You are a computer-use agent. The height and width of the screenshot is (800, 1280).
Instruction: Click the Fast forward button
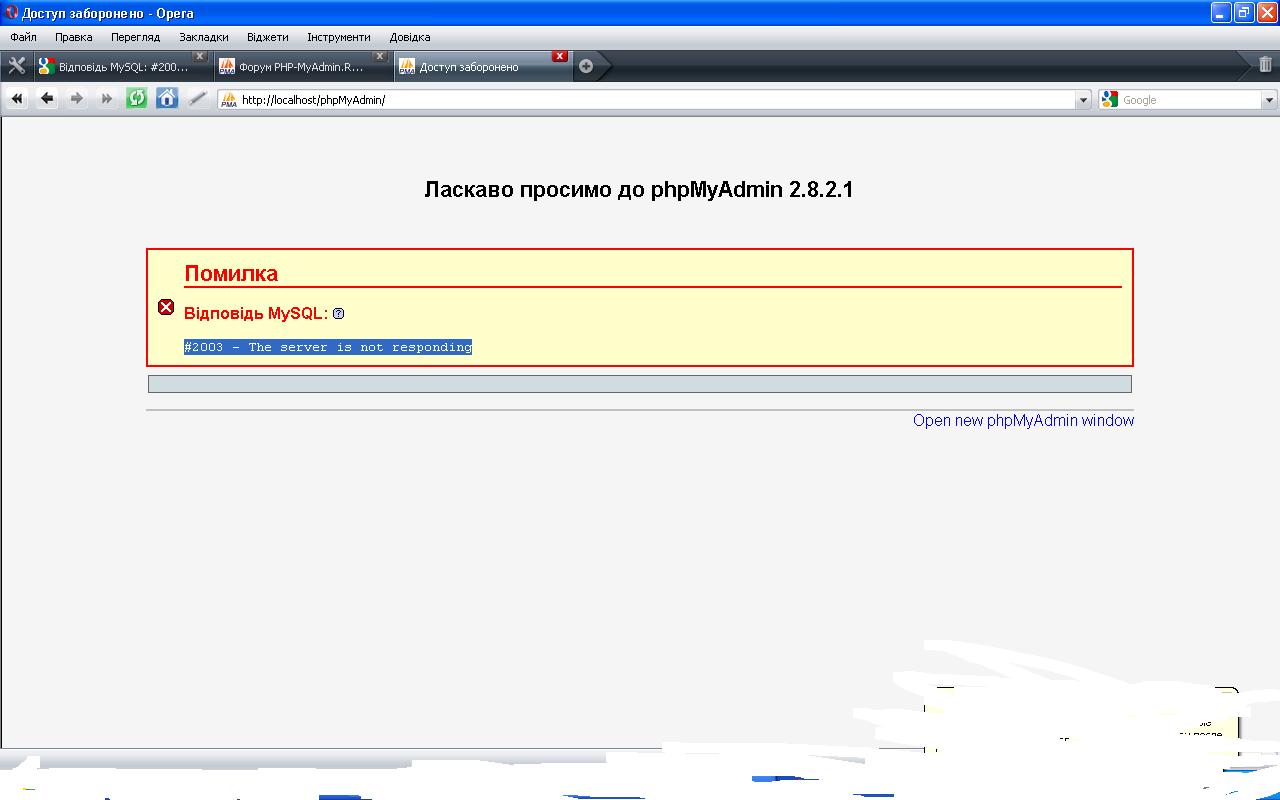click(x=107, y=98)
